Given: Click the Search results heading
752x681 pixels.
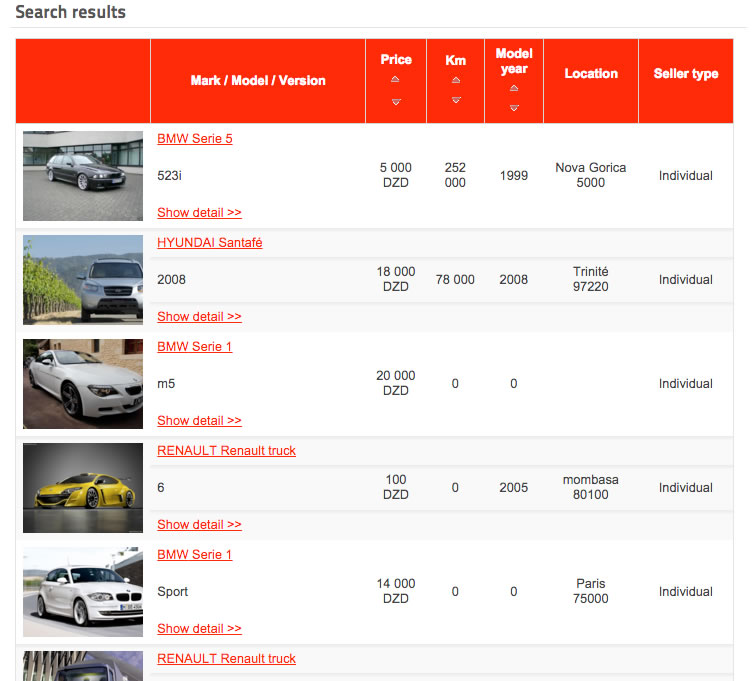Looking at the screenshot, I should [70, 12].
